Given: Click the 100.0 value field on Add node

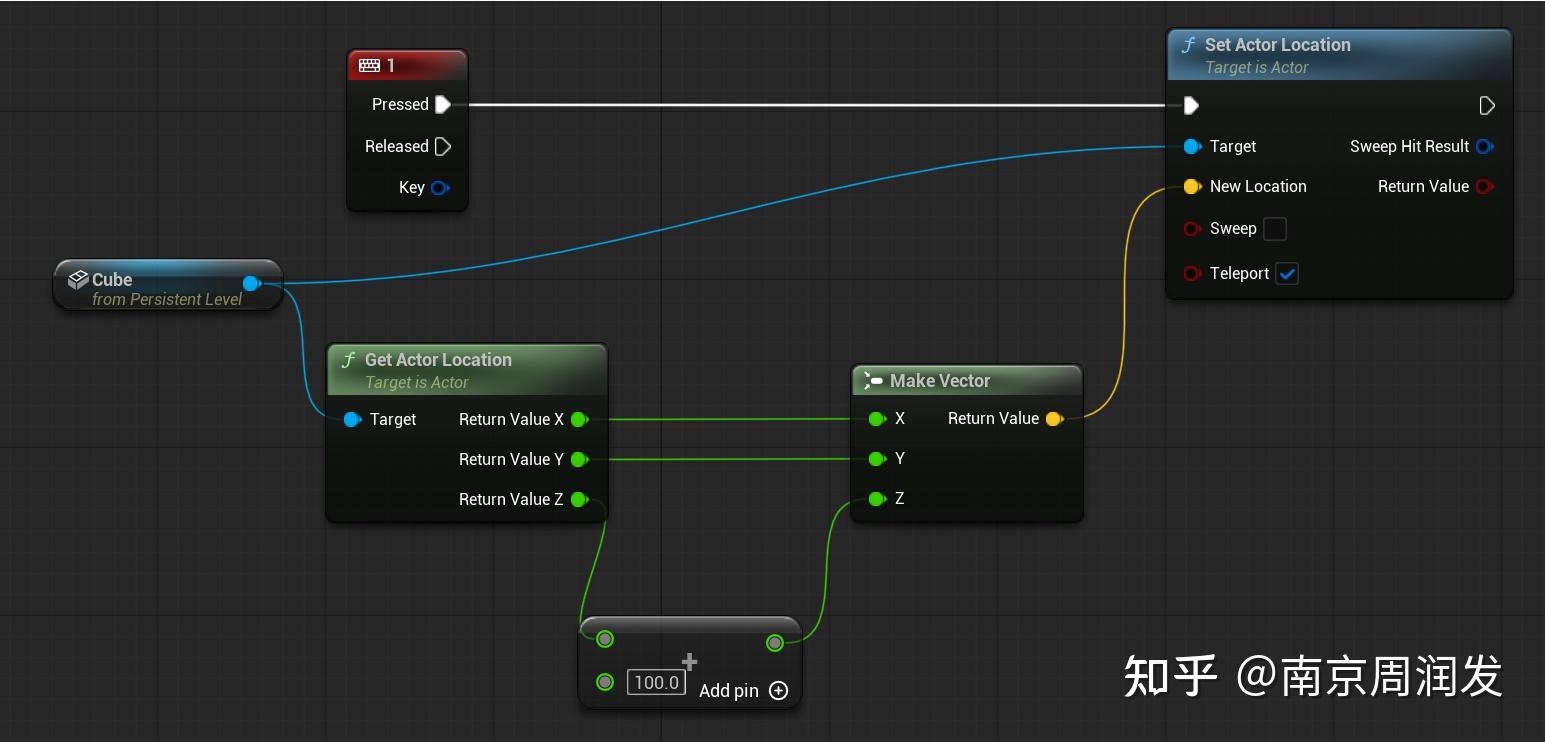Looking at the screenshot, I should point(656,682).
